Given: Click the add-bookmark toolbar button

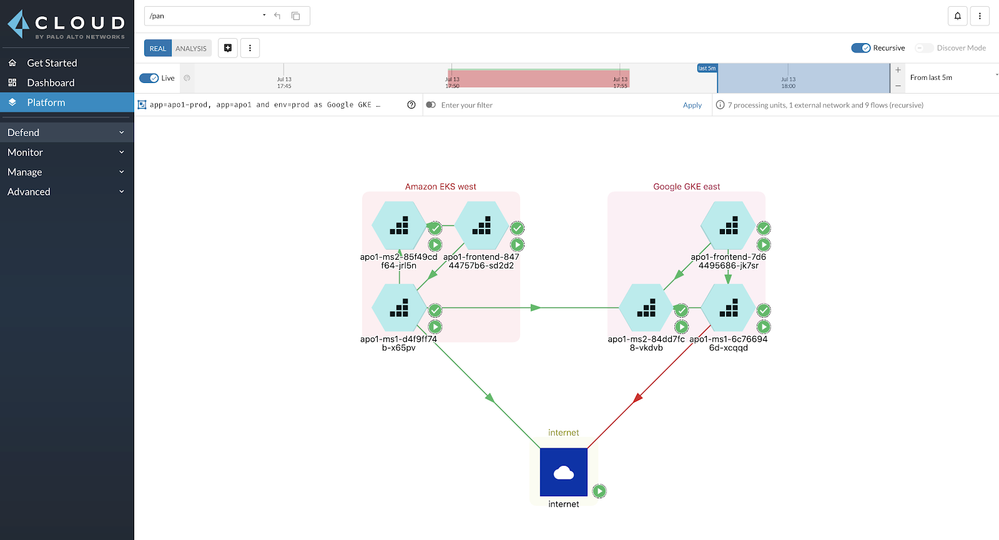Looking at the screenshot, I should pyautogui.click(x=227, y=48).
